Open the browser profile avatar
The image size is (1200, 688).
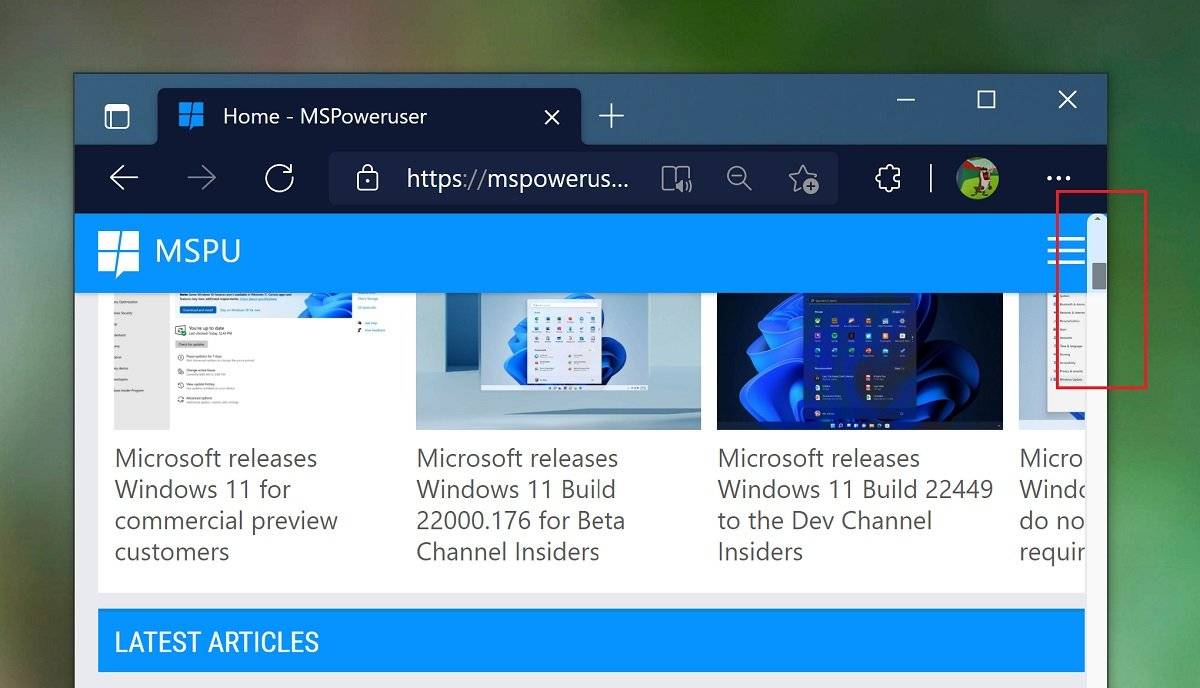977,178
